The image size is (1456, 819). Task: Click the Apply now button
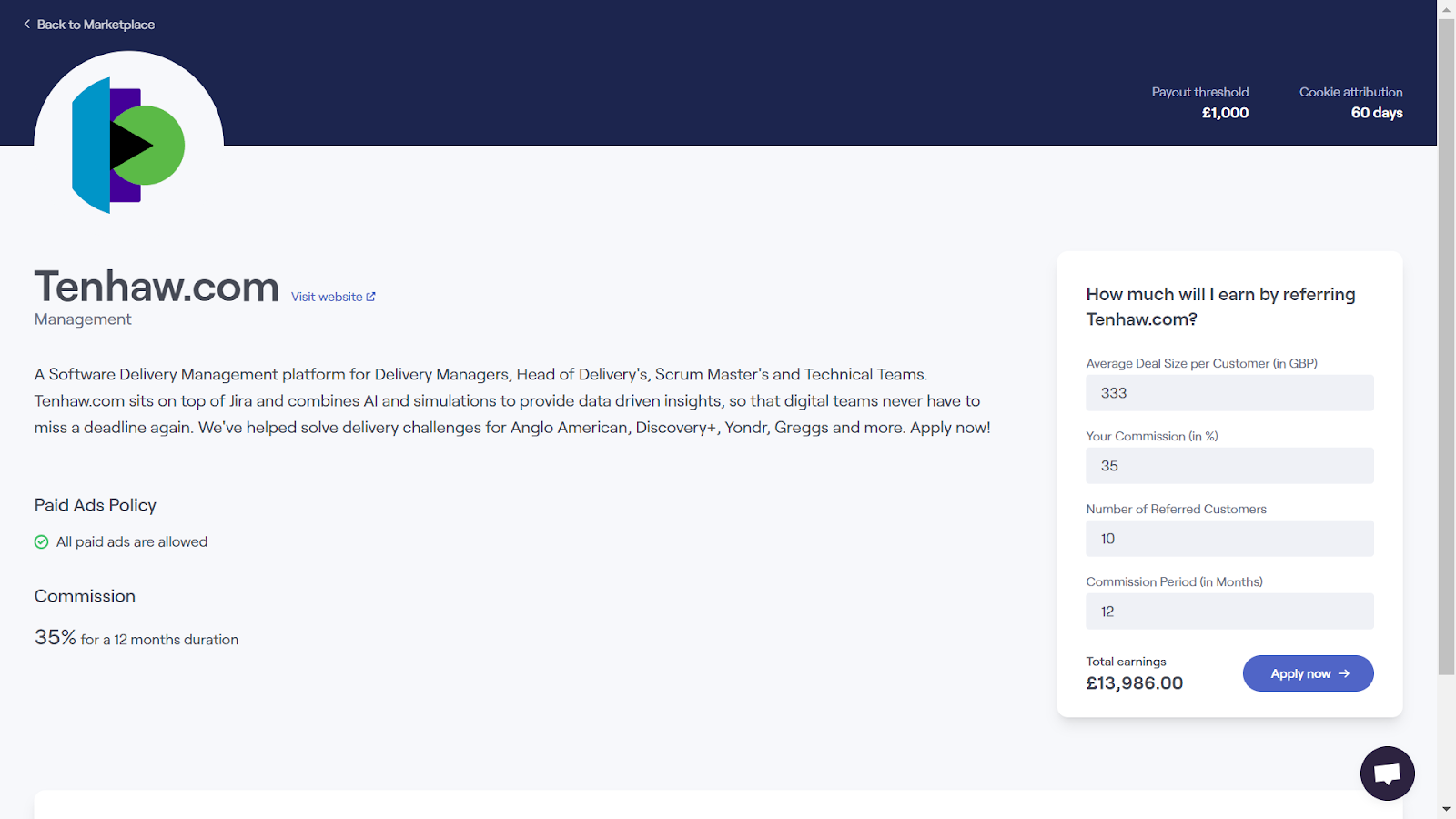click(1308, 673)
